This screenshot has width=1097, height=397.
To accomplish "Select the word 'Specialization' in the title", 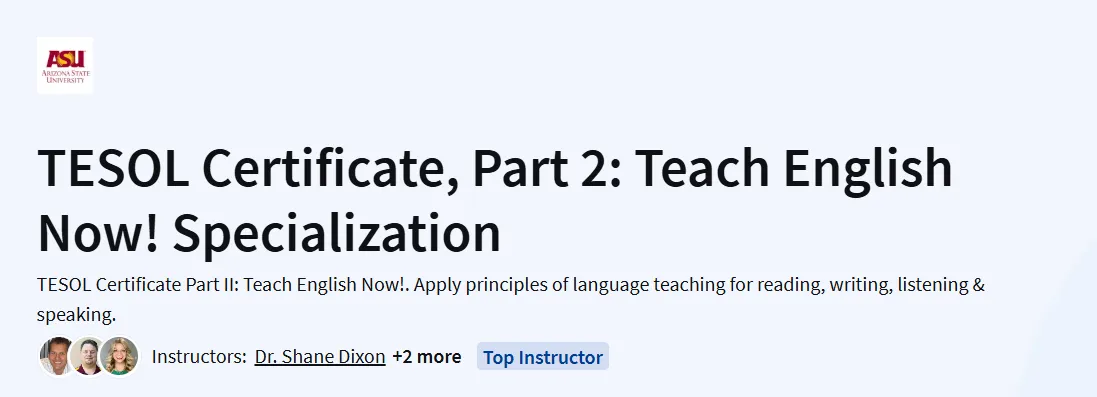I will coord(337,232).
